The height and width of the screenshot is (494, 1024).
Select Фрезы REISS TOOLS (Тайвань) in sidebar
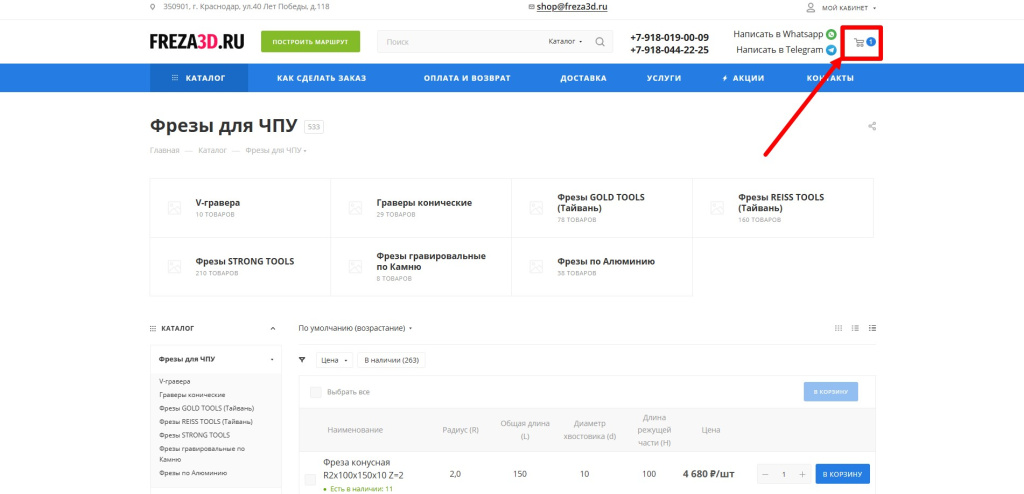pyautogui.click(x=206, y=421)
